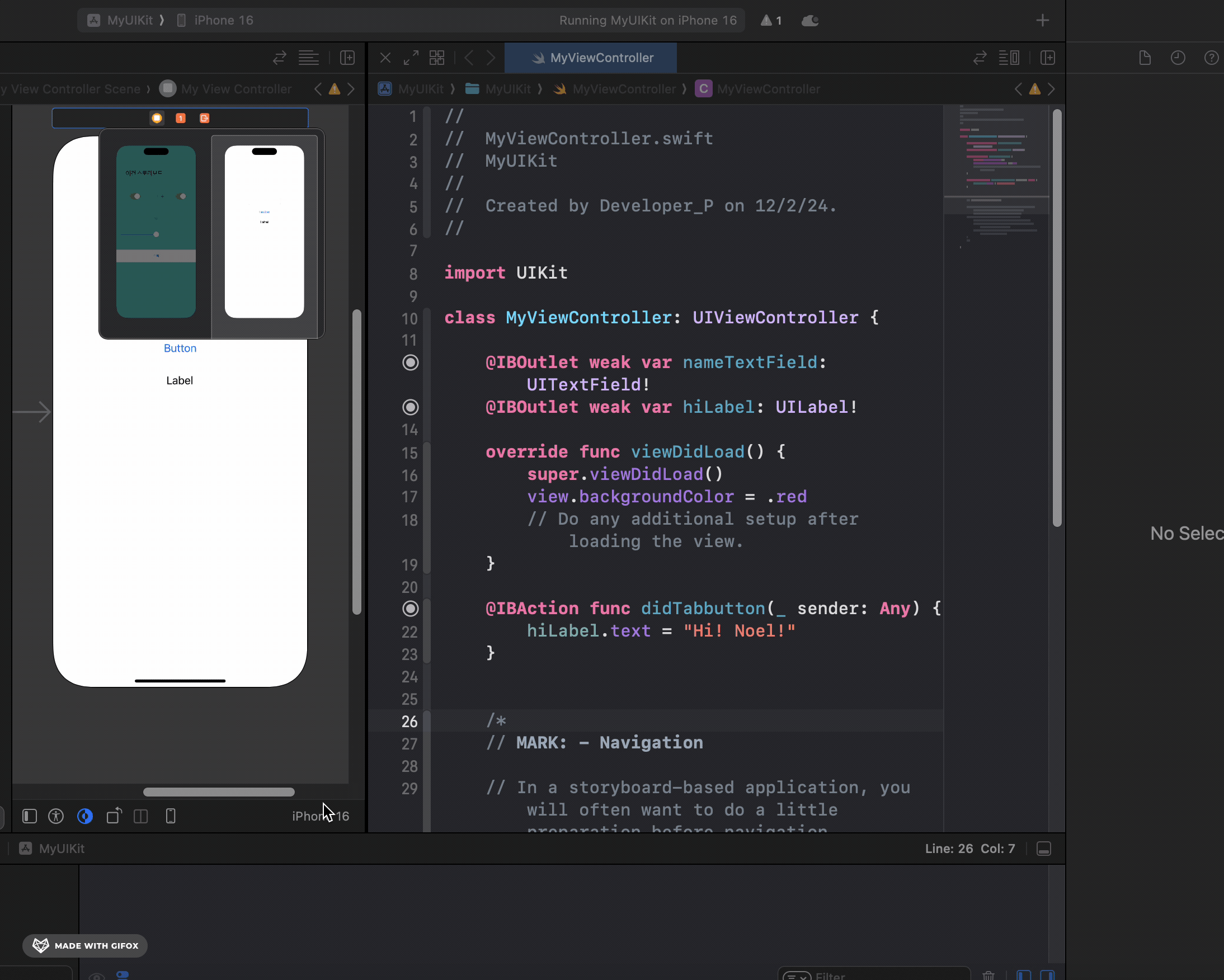Open the device selection phone icon
The height and width of the screenshot is (980, 1224).
tap(170, 816)
